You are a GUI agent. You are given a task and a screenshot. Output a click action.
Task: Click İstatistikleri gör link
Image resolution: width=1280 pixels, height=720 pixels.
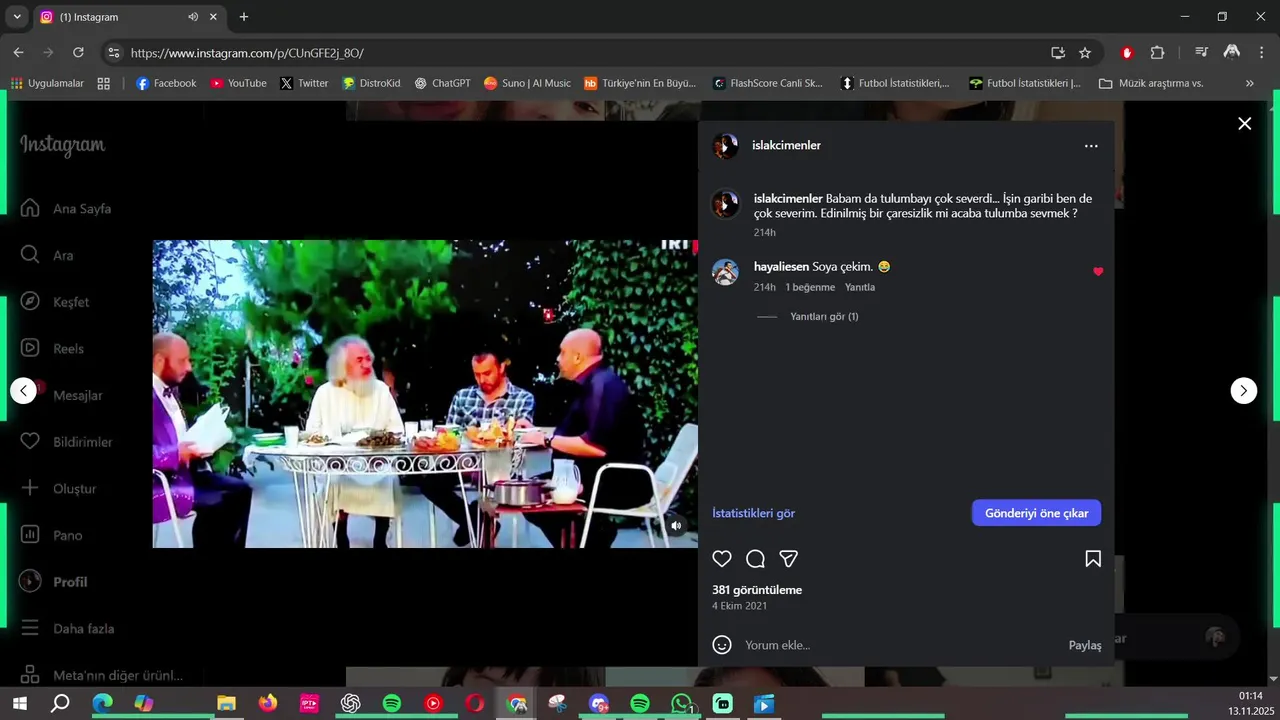754,513
